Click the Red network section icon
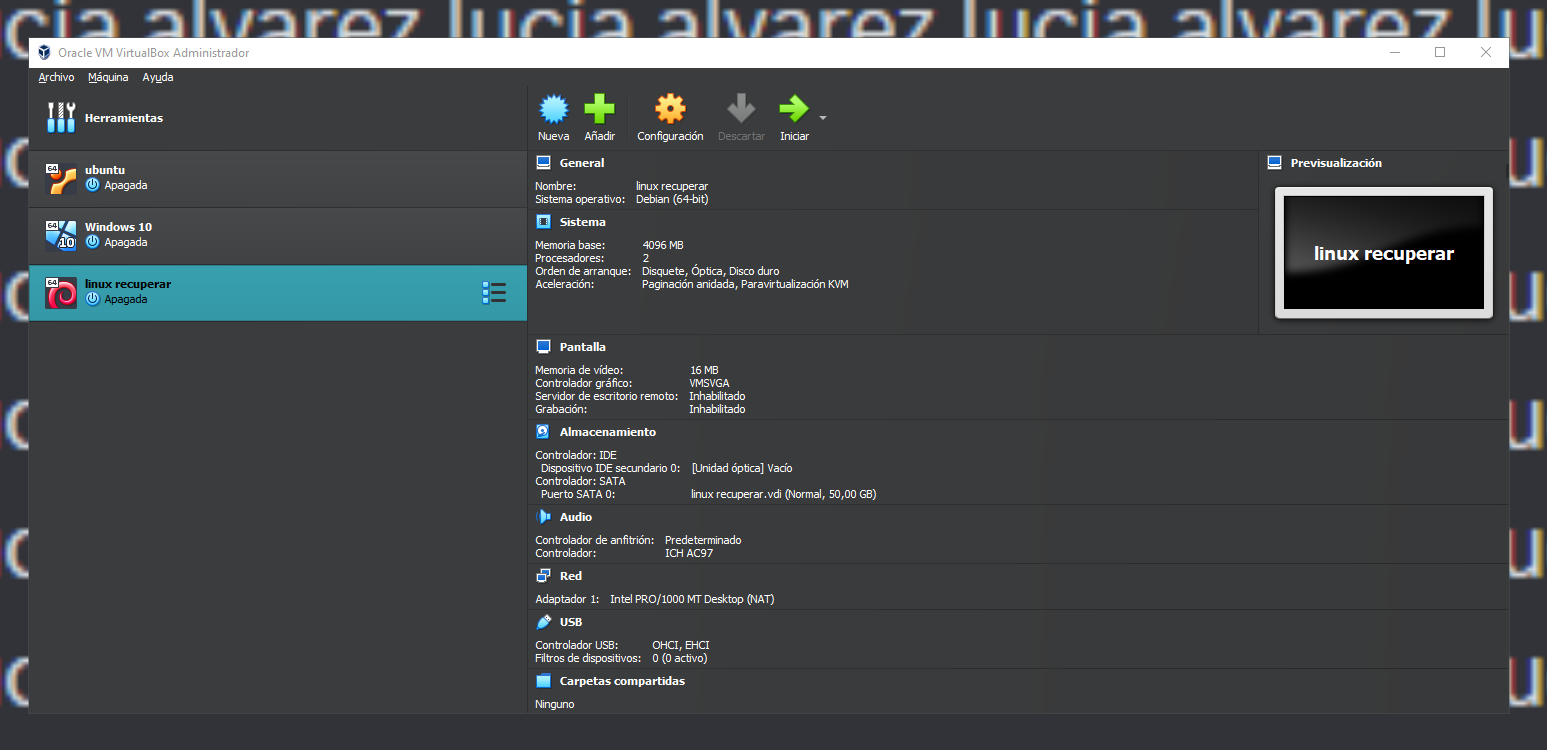 pos(543,576)
